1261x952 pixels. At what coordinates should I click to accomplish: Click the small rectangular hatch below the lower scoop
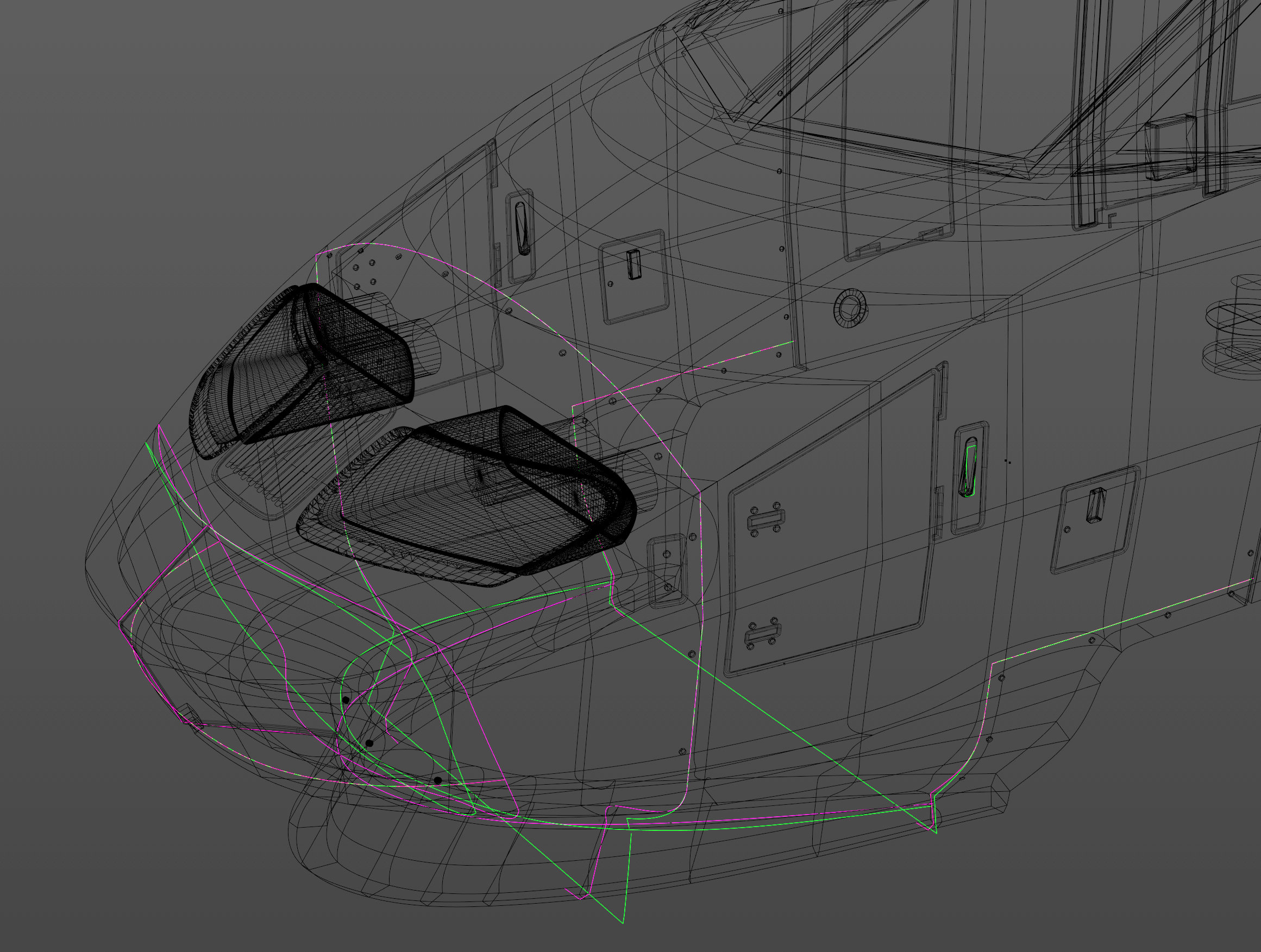click(x=667, y=571)
